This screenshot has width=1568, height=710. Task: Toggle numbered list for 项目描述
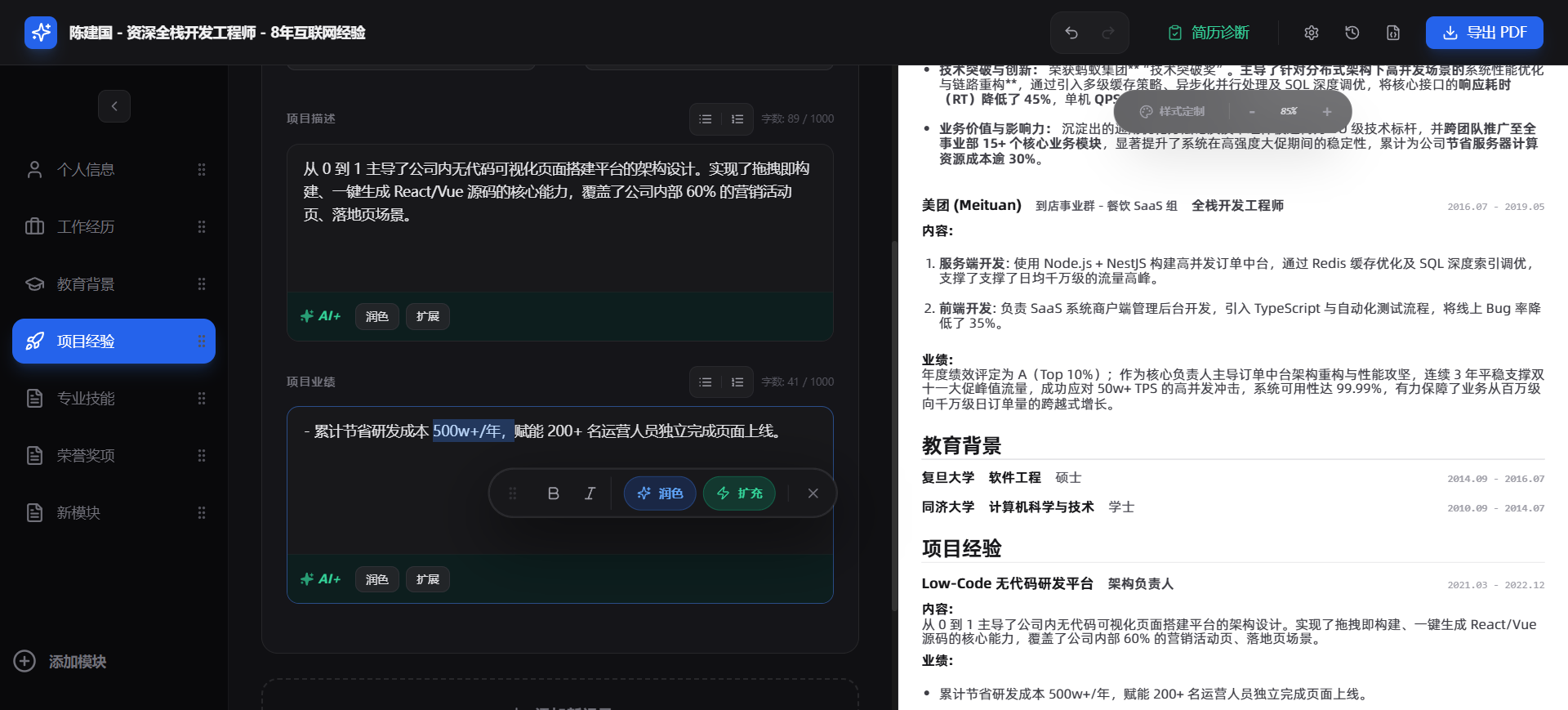coord(737,118)
